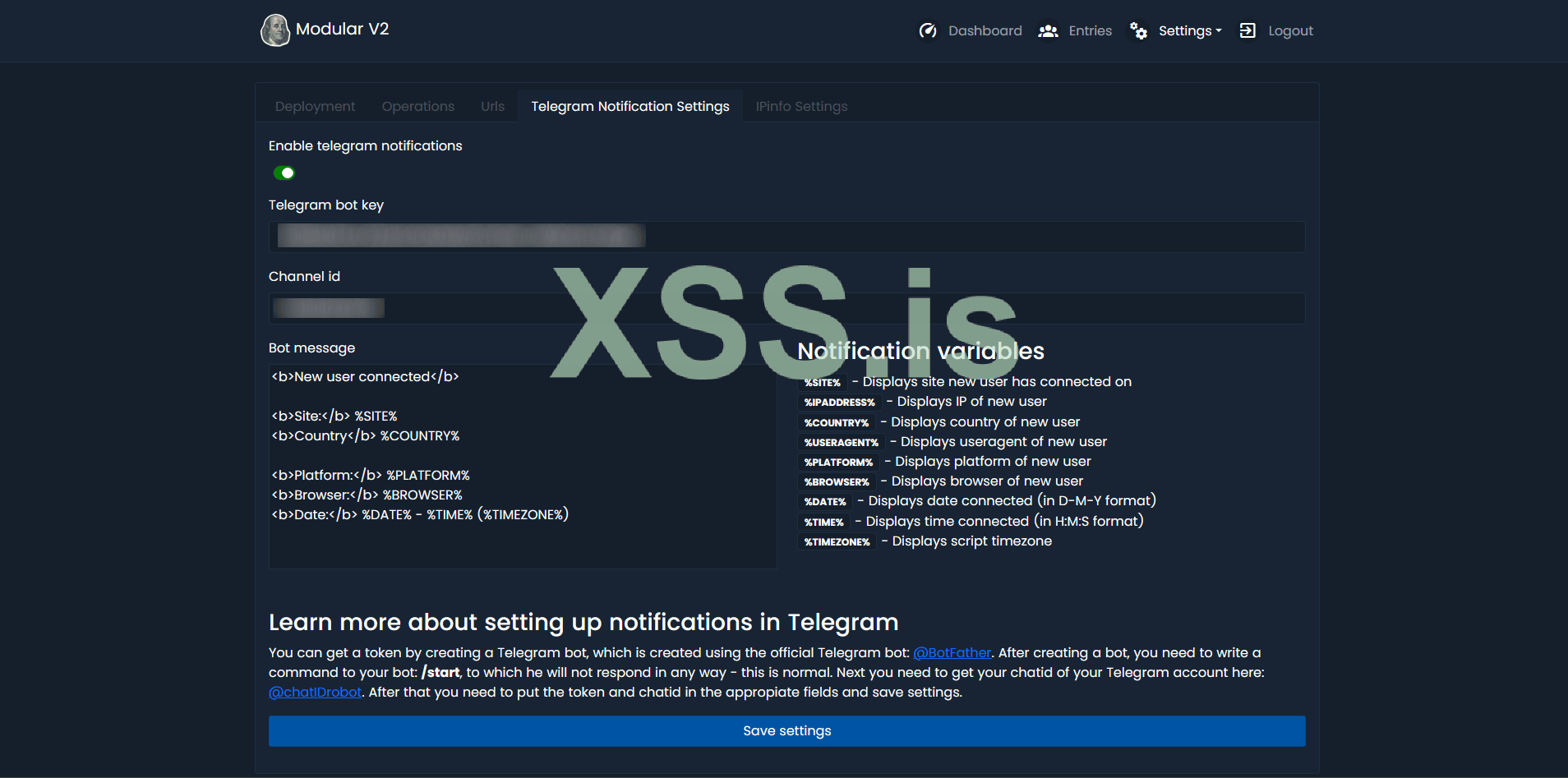Click the Logout door-arrow icon
1568x778 pixels.
(x=1247, y=31)
